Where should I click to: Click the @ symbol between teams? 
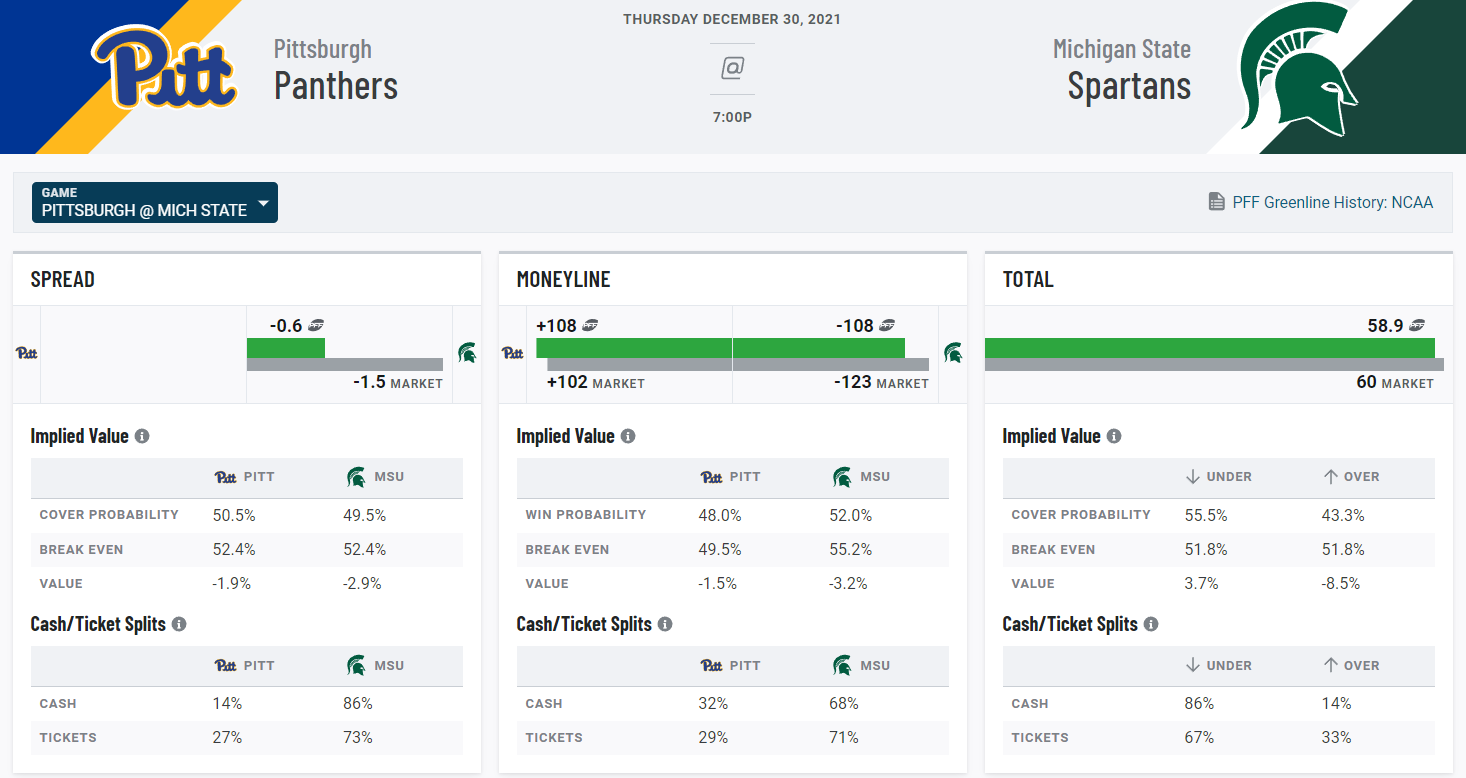(732, 68)
